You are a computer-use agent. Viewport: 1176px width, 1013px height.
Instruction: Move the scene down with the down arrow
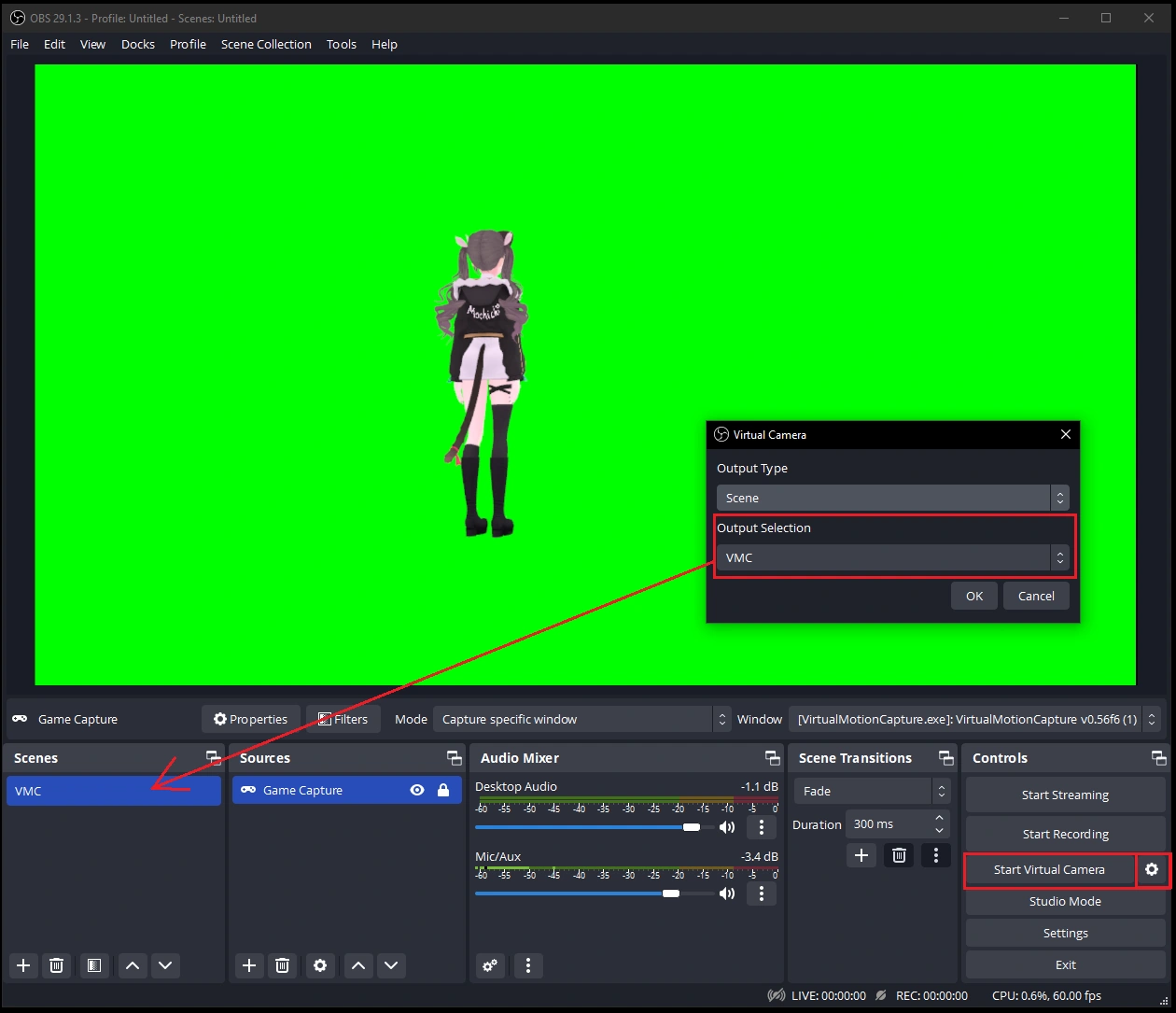[x=165, y=965]
